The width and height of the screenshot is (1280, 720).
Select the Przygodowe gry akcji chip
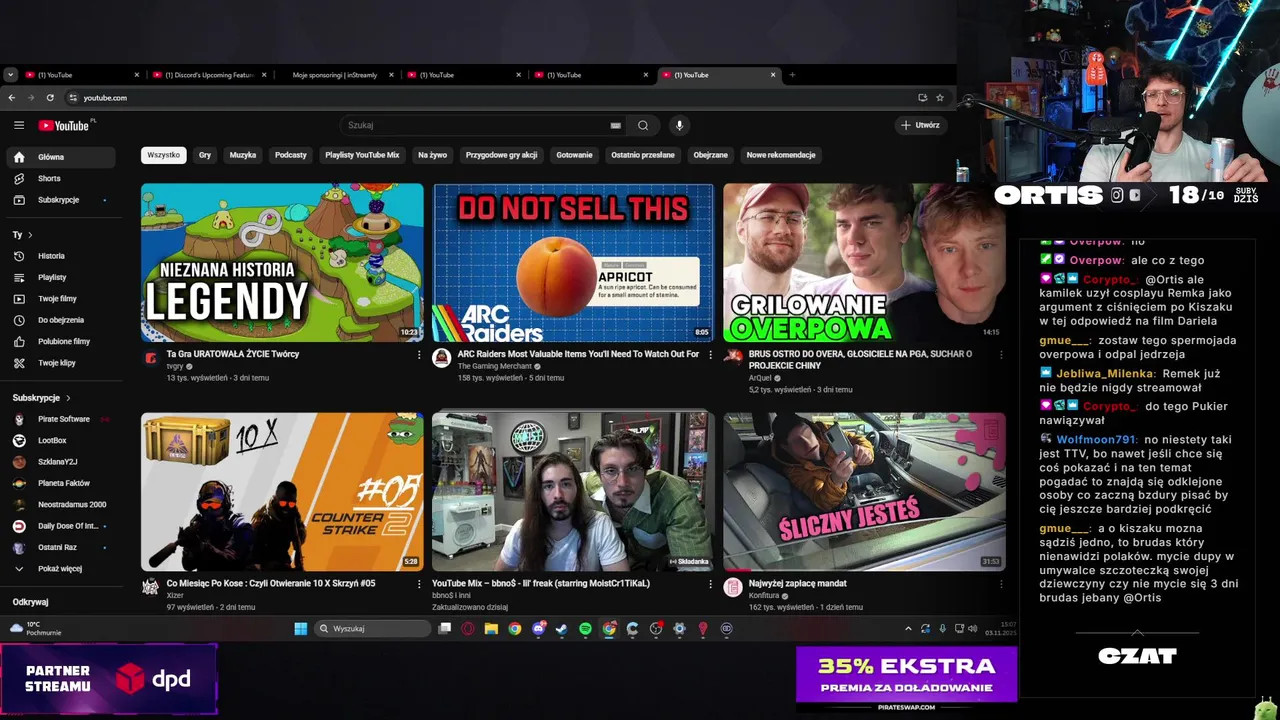coord(501,155)
